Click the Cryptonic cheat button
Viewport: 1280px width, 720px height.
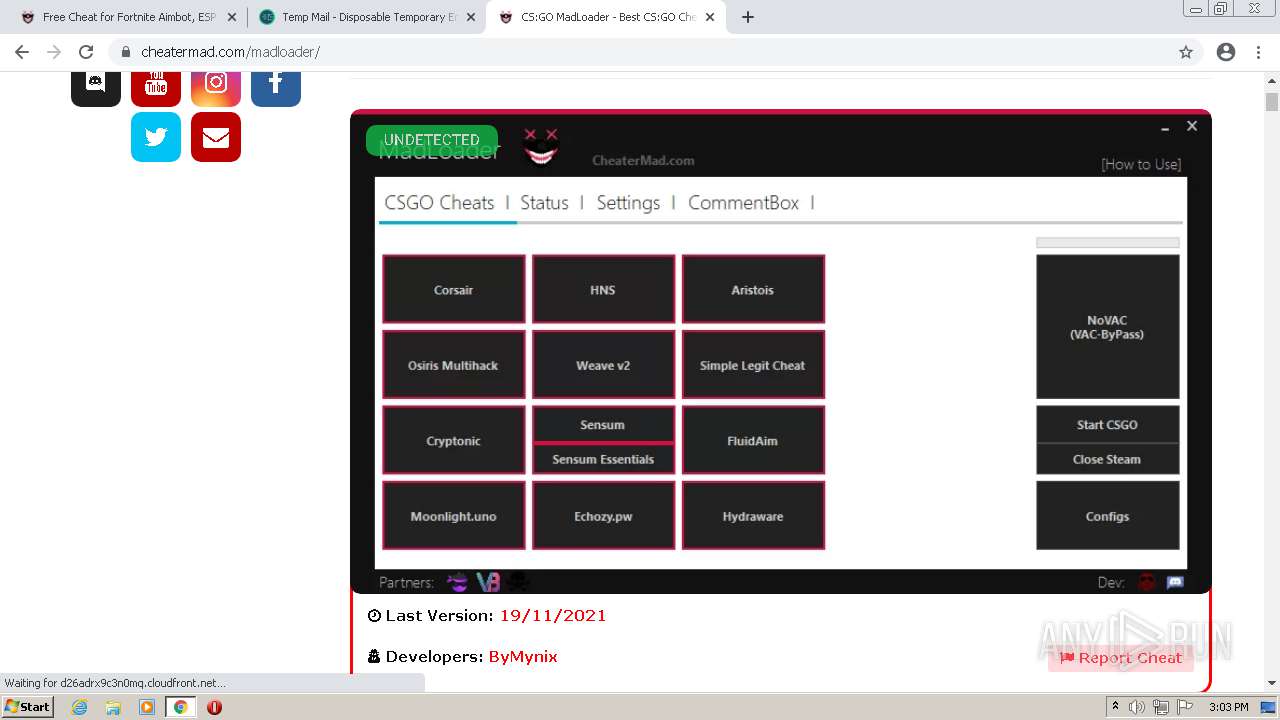click(x=454, y=441)
